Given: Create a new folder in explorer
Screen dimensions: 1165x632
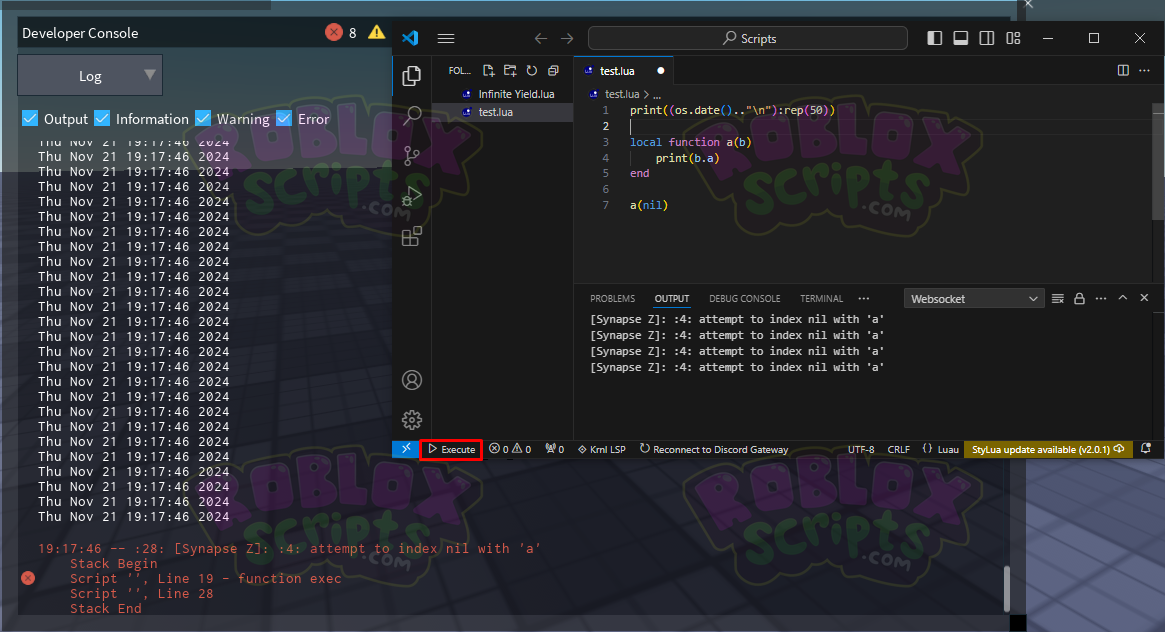Looking at the screenshot, I should (x=510, y=71).
